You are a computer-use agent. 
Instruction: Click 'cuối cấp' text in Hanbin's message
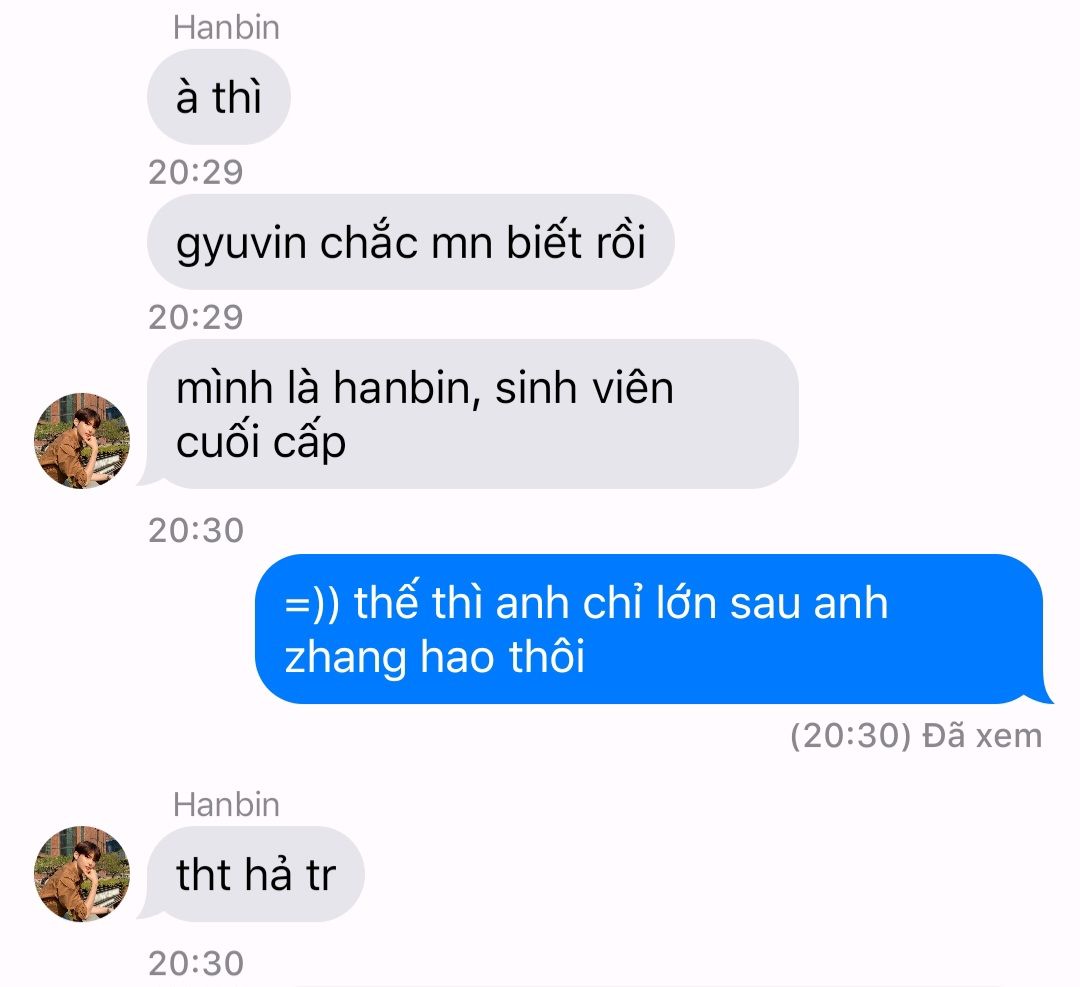tap(260, 443)
